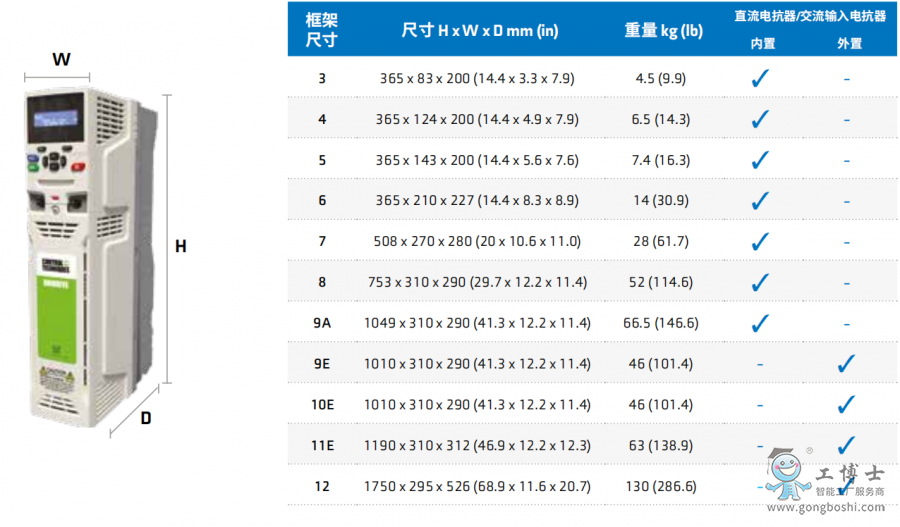Click the 直流电抗器/交流输入电抗器 header text
The width and height of the screenshot is (900, 527).
point(809,16)
